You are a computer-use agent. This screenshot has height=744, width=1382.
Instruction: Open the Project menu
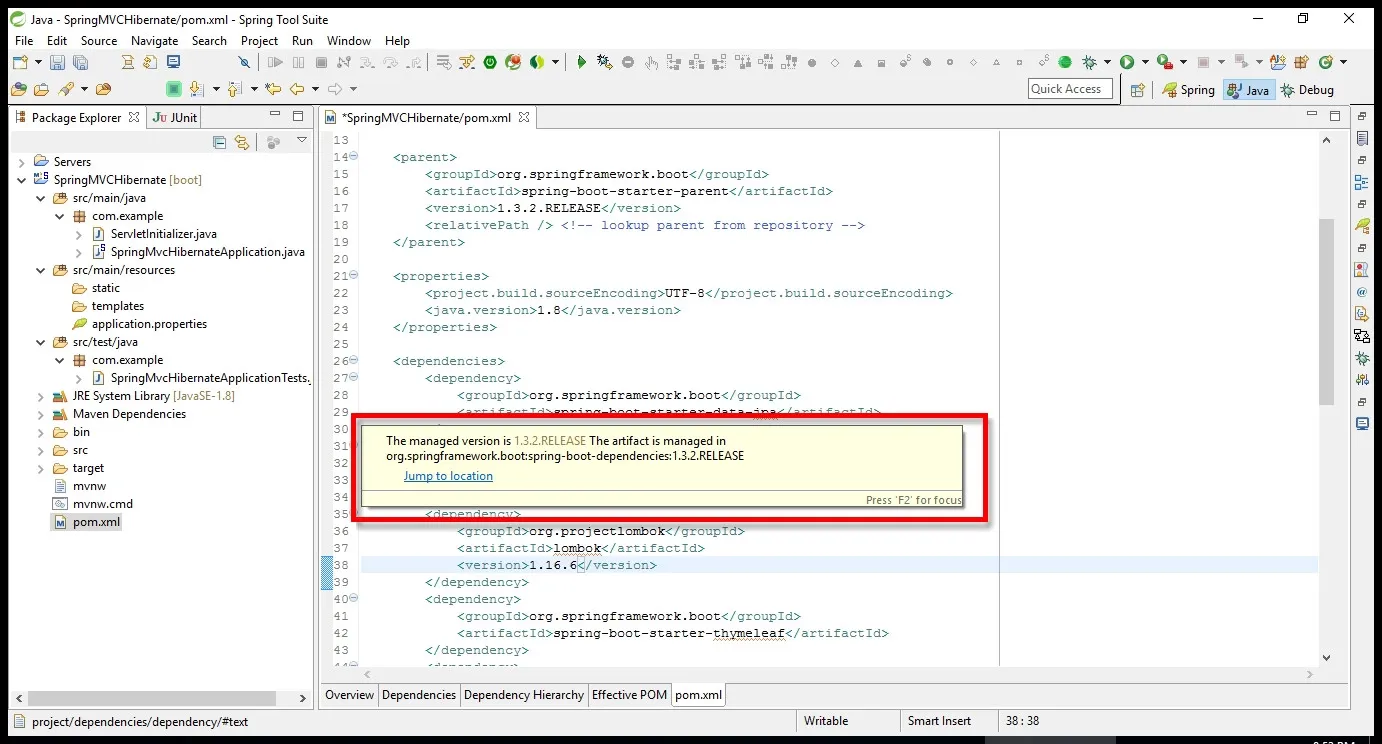point(259,41)
